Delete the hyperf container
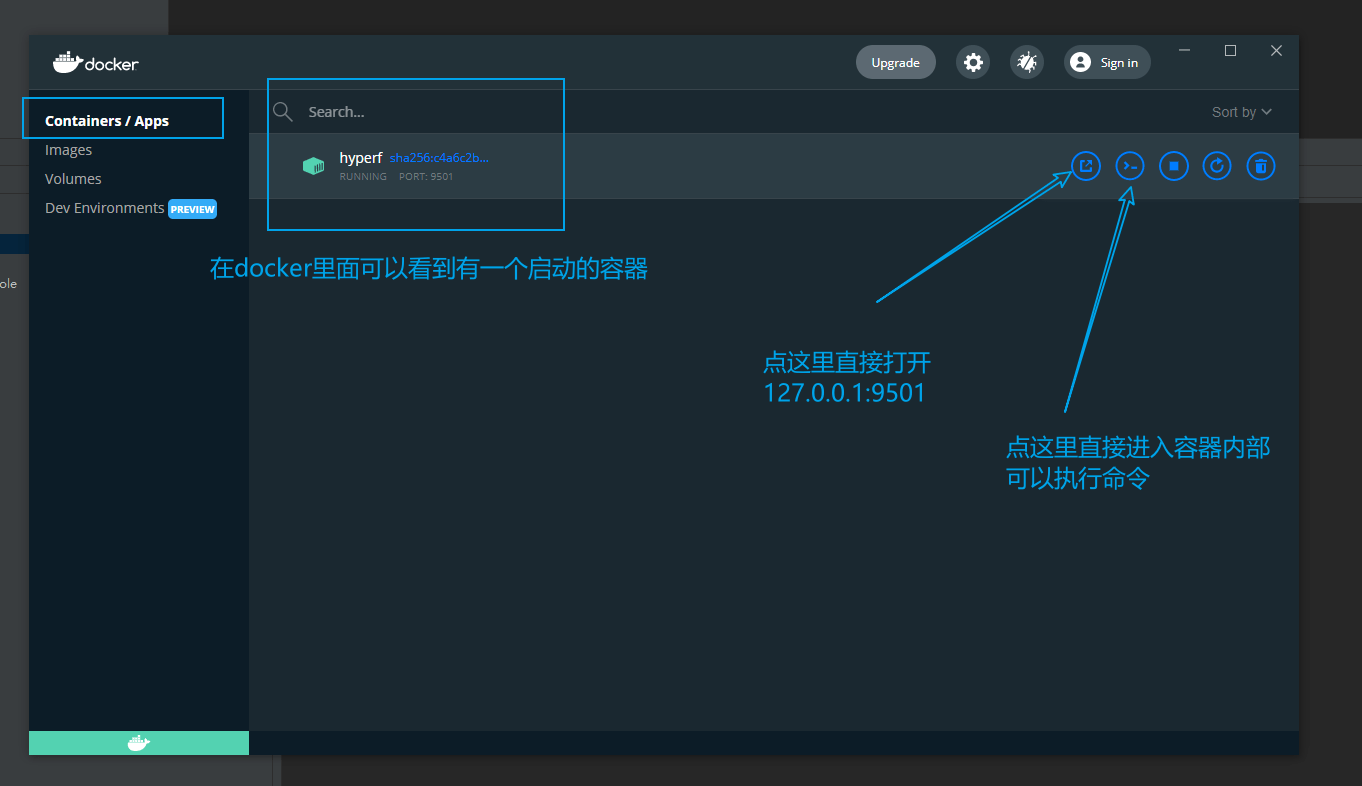 click(x=1261, y=166)
